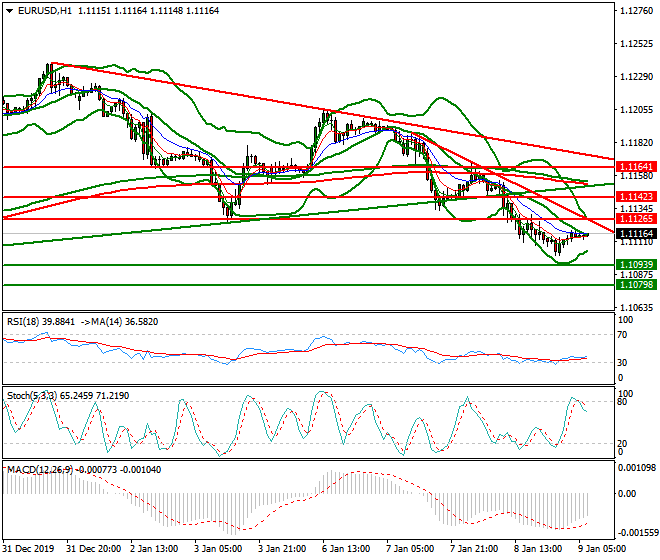Select the 3 Jan 05:00 time label

point(218,549)
